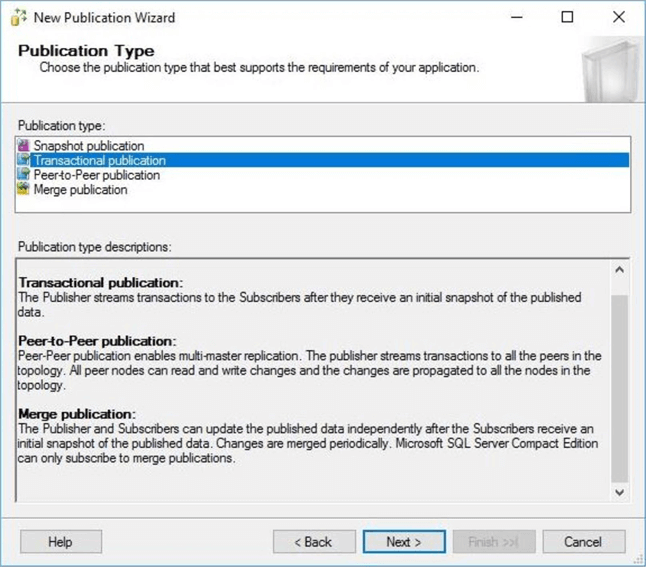Open Help for the wizard
The height and width of the screenshot is (567, 646).
pyautogui.click(x=60, y=542)
